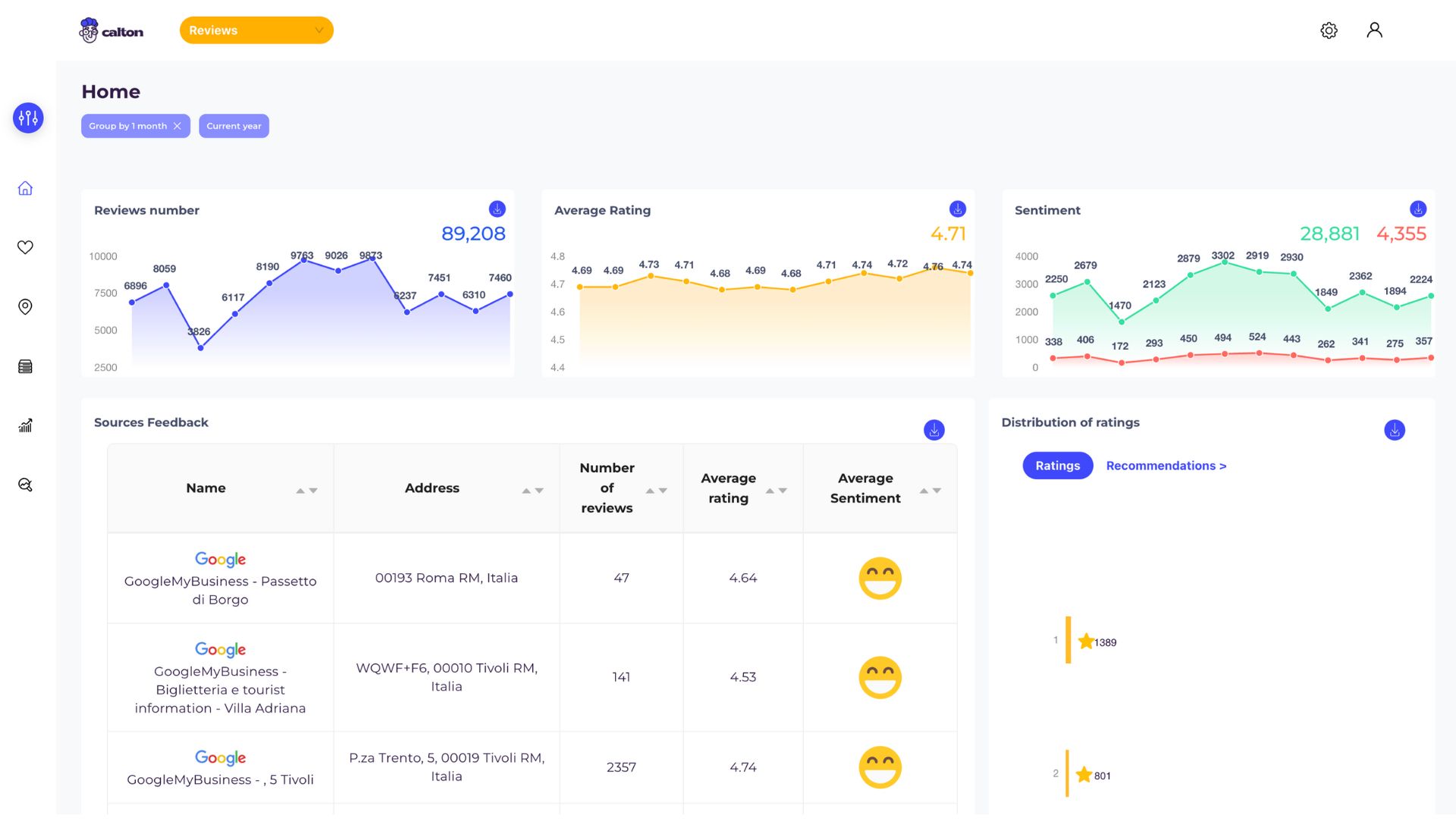Open the Home icon in the sidebar

(x=25, y=187)
